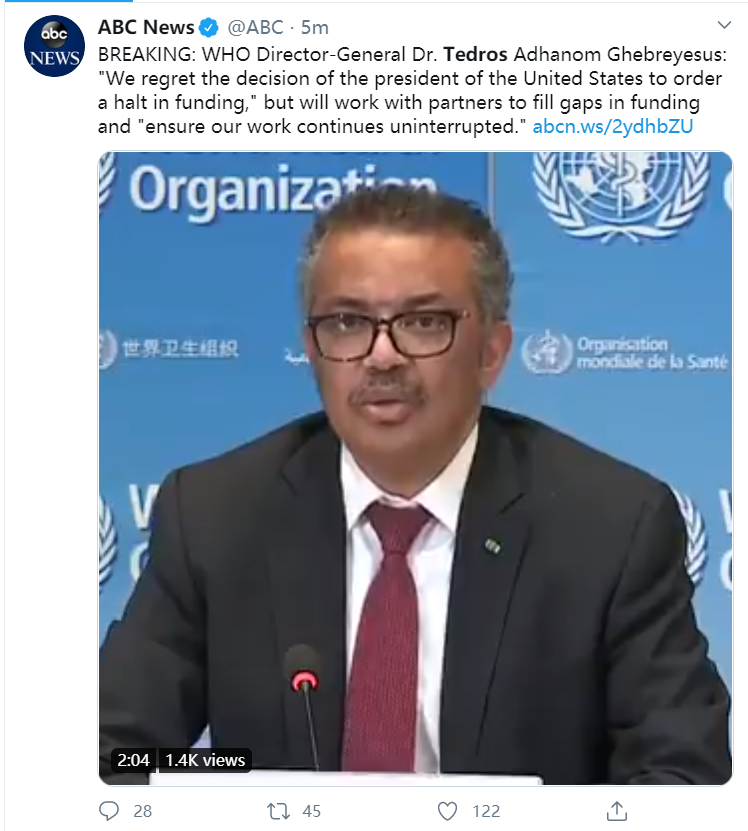Open the 5m timestamp permalink
This screenshot has height=831, width=748.
315,28
